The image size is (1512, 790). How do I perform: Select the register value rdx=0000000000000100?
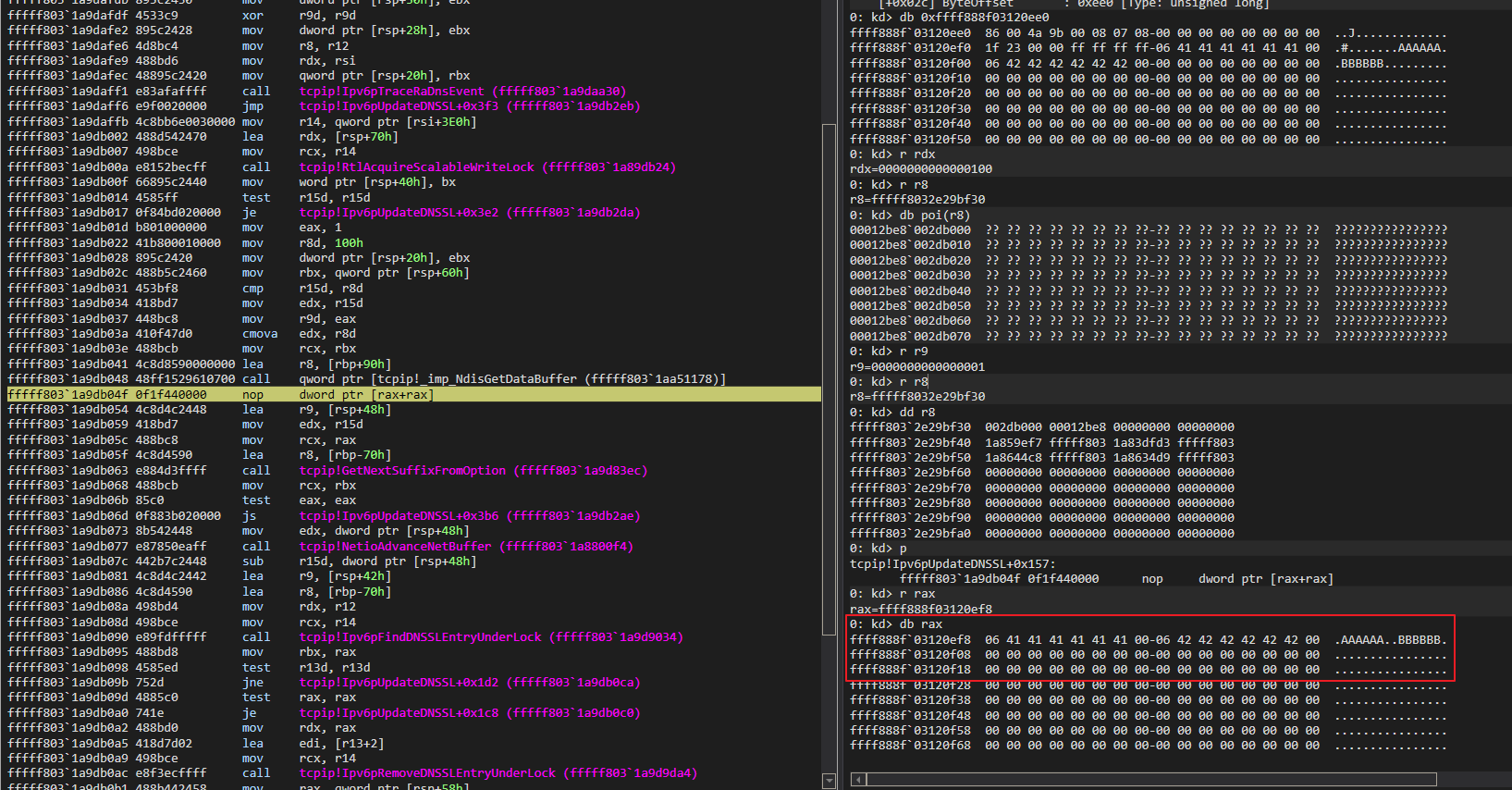[921, 169]
